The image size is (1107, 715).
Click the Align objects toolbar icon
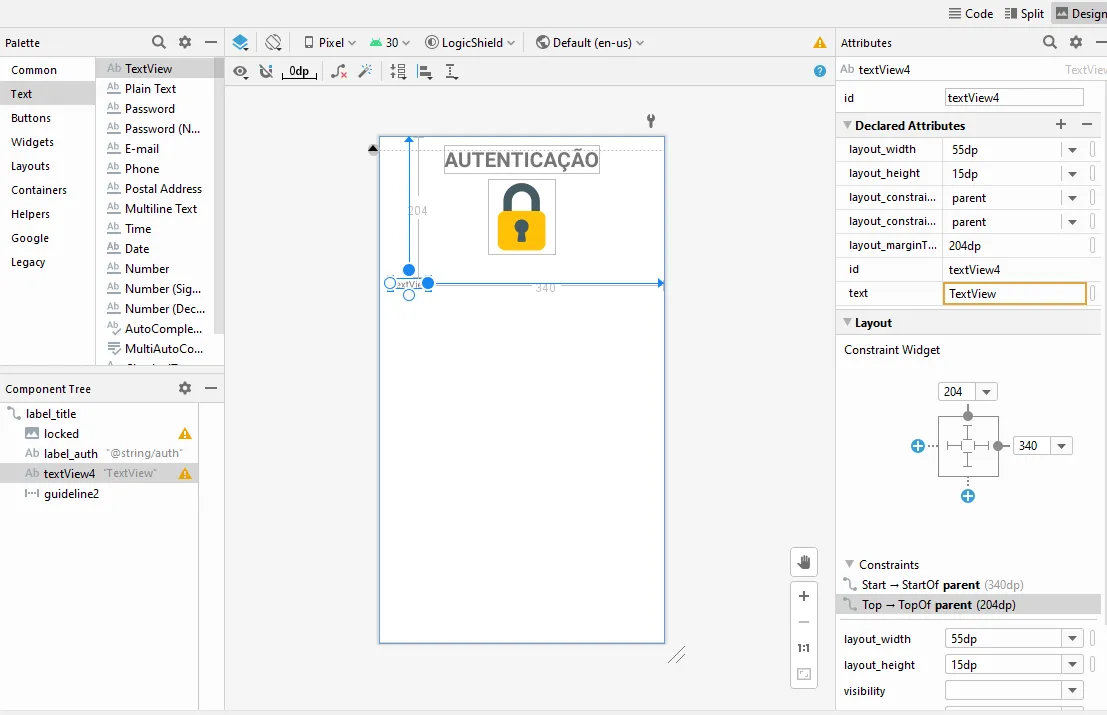[x=425, y=71]
